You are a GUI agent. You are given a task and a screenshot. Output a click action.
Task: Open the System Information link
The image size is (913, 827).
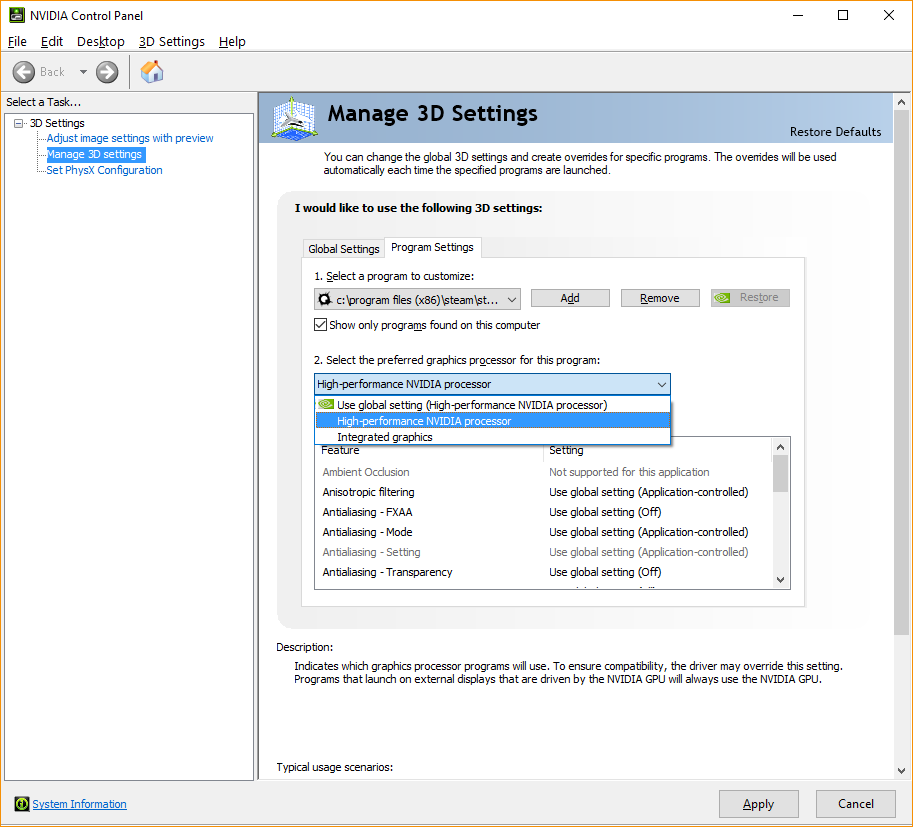pos(79,804)
